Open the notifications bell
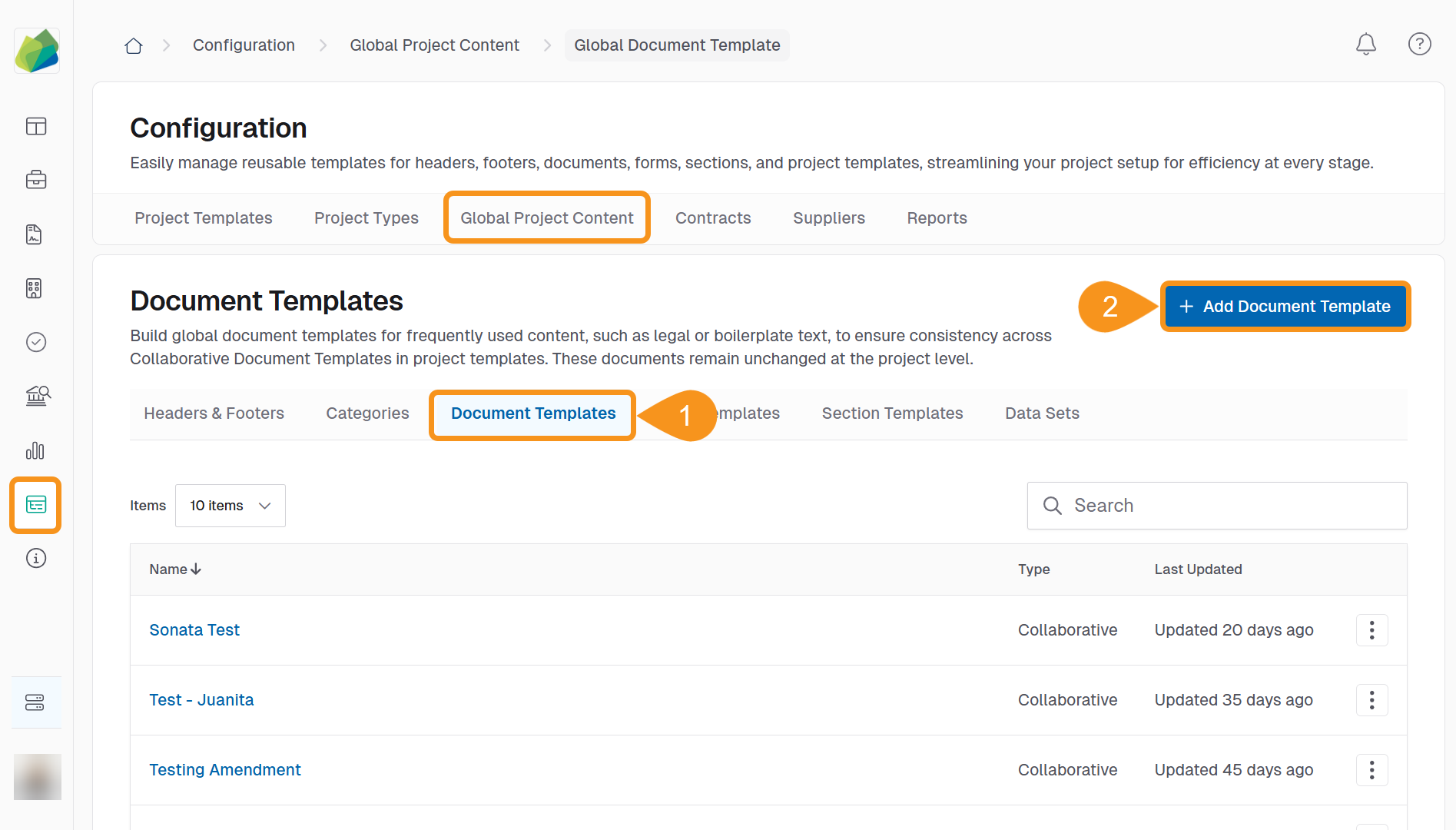 1365,45
